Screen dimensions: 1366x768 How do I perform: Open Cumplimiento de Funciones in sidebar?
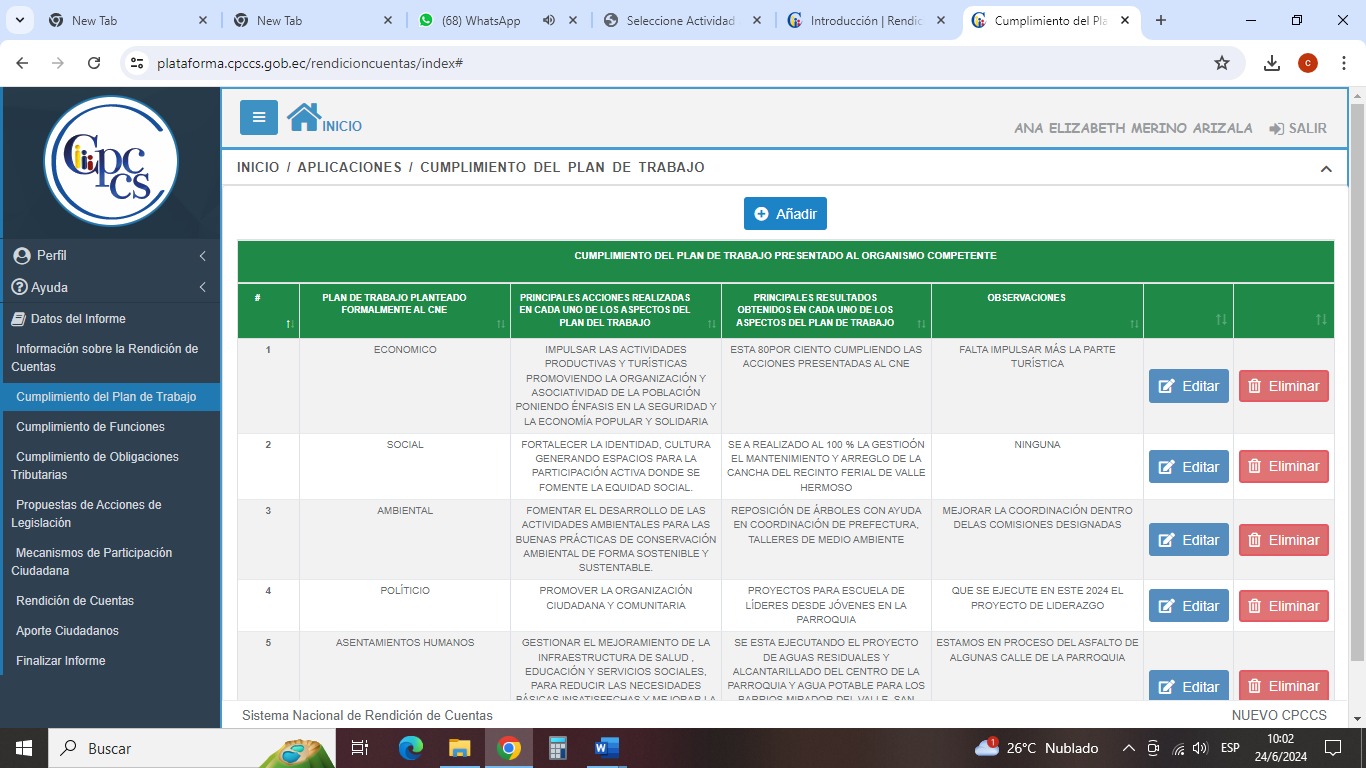tap(90, 427)
